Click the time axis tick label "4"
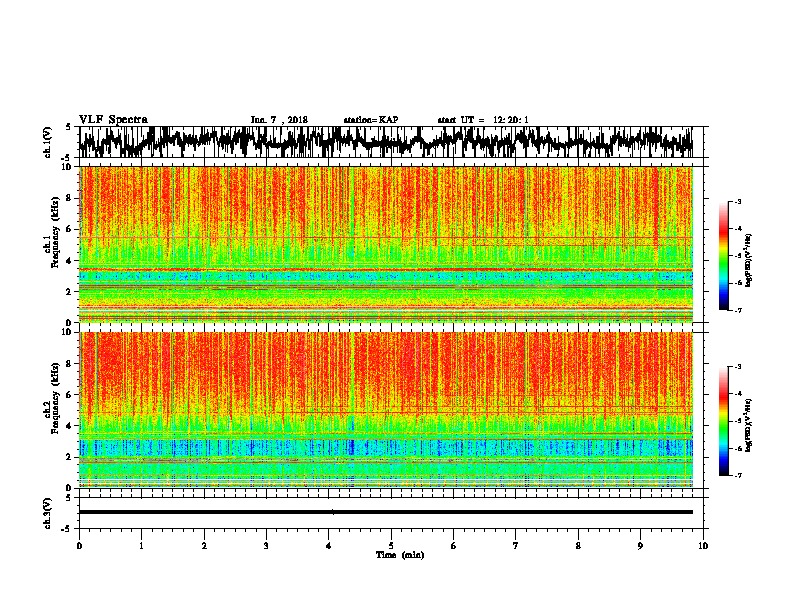792x612 pixels. click(x=329, y=546)
